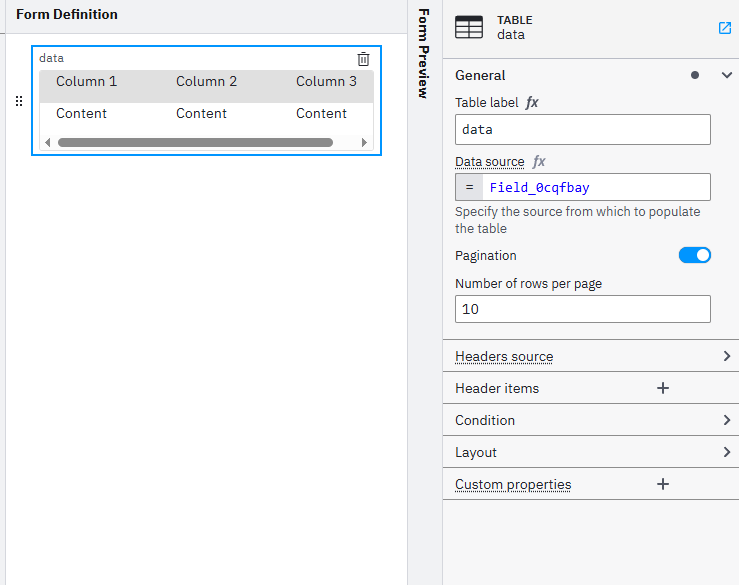This screenshot has width=739, height=585.
Task: Click the fx icon next to Data source
Action: pyautogui.click(x=539, y=161)
